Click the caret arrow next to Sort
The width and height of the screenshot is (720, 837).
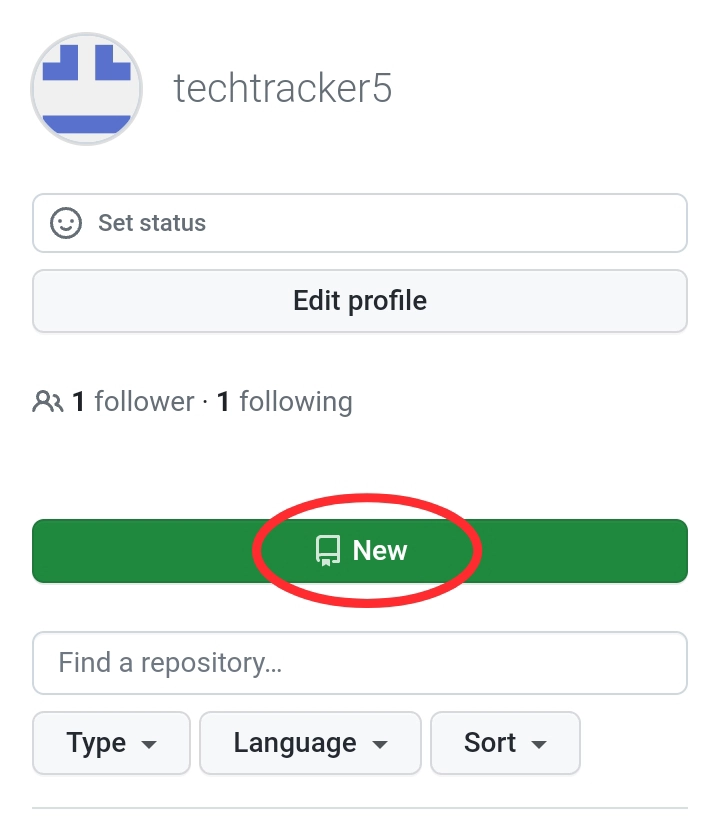539,745
